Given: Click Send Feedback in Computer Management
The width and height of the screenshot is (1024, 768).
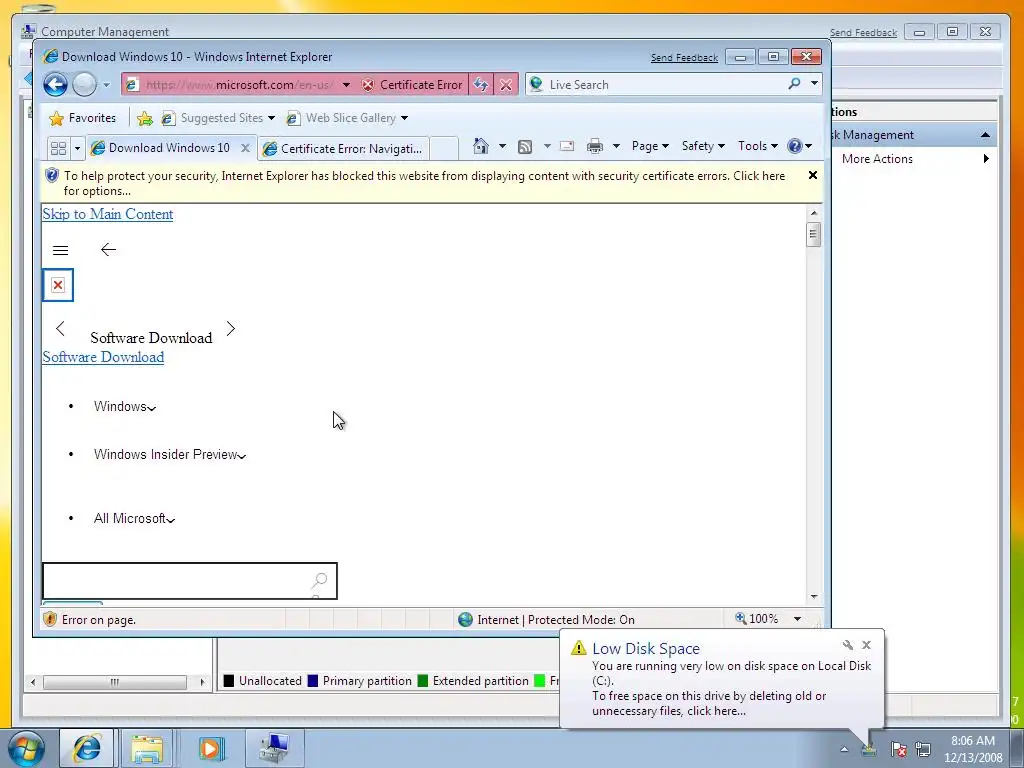Looking at the screenshot, I should (x=863, y=32).
